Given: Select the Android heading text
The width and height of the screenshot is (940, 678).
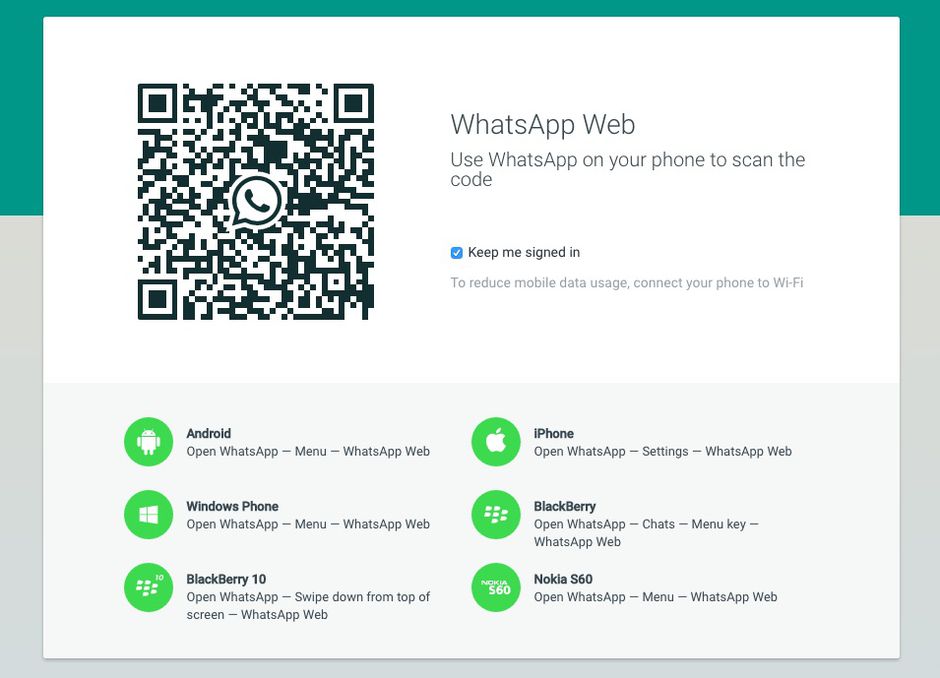Looking at the screenshot, I should 208,434.
